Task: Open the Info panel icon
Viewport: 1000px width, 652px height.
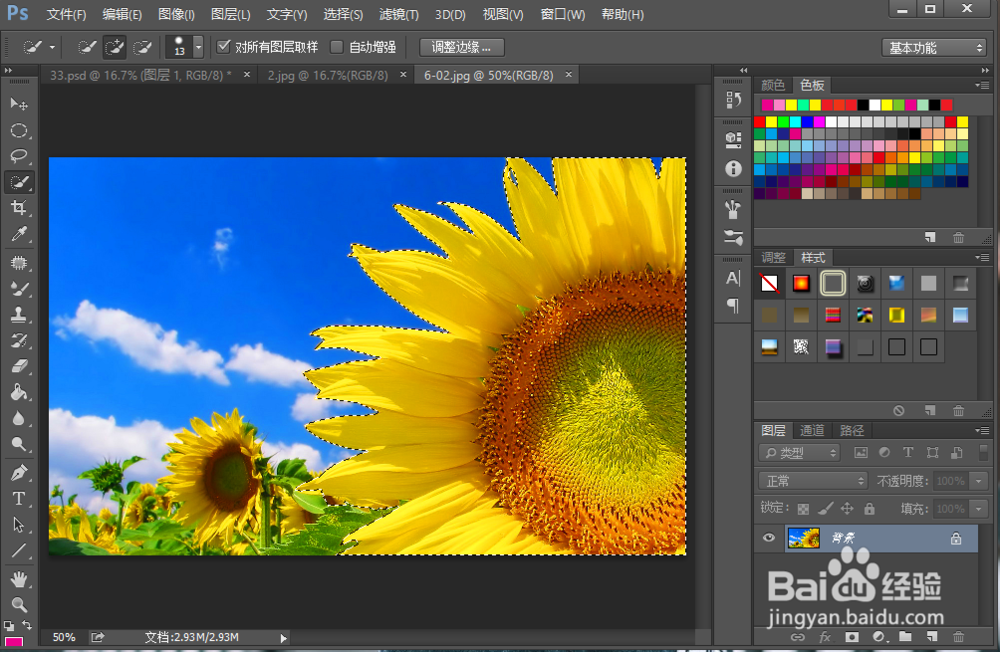Action: coord(733,168)
